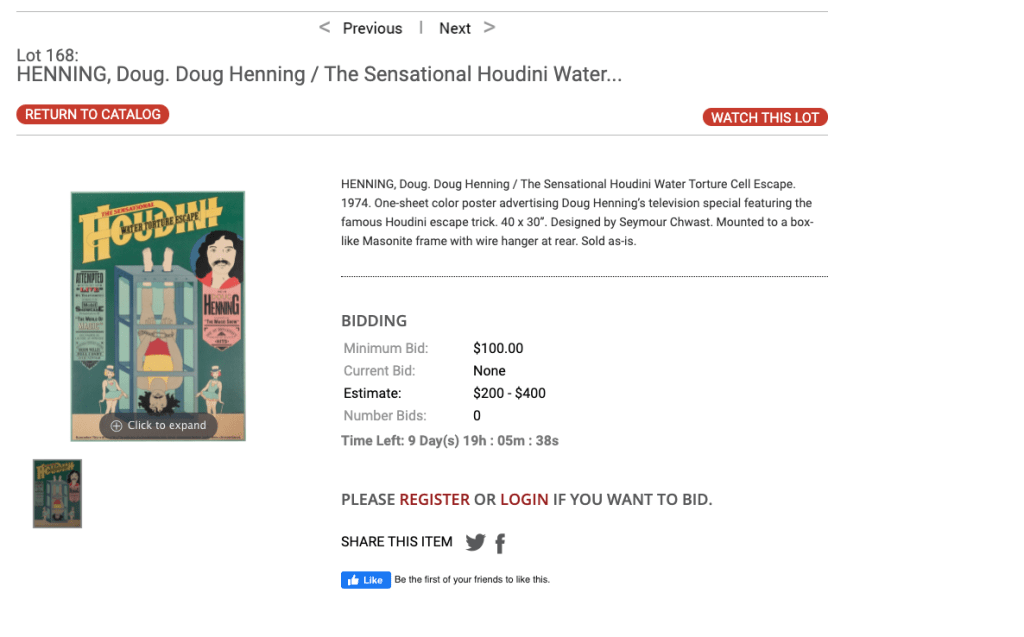Click Watch This Lot button

point(765,118)
